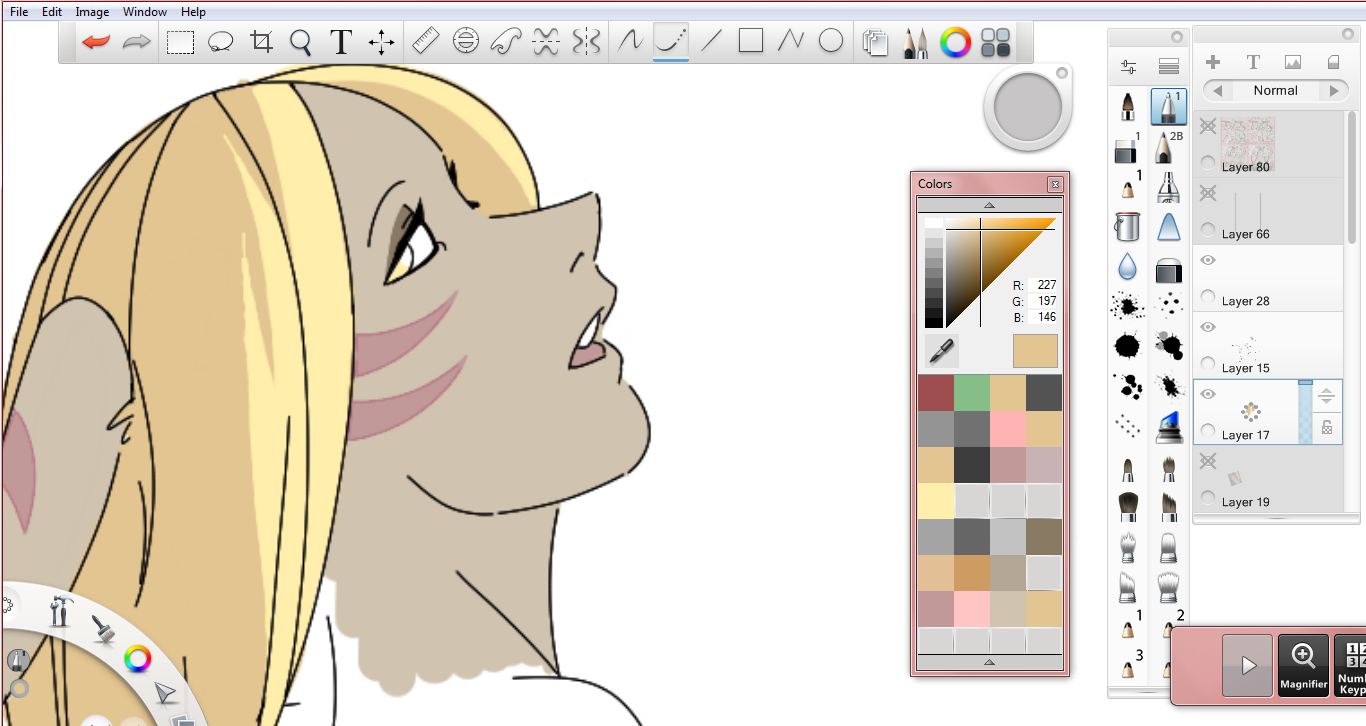The image size is (1366, 726).
Task: Choose the Rectangle draw style
Action: (x=751, y=42)
